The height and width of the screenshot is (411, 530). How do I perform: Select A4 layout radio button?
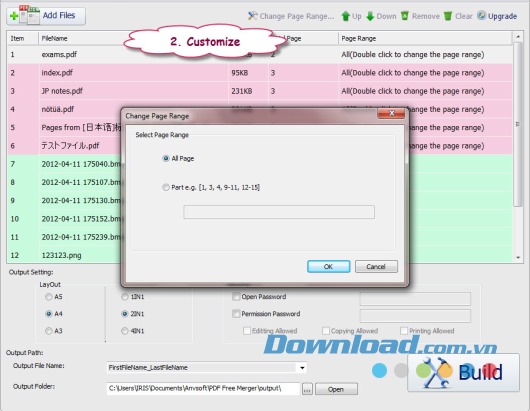(49, 314)
